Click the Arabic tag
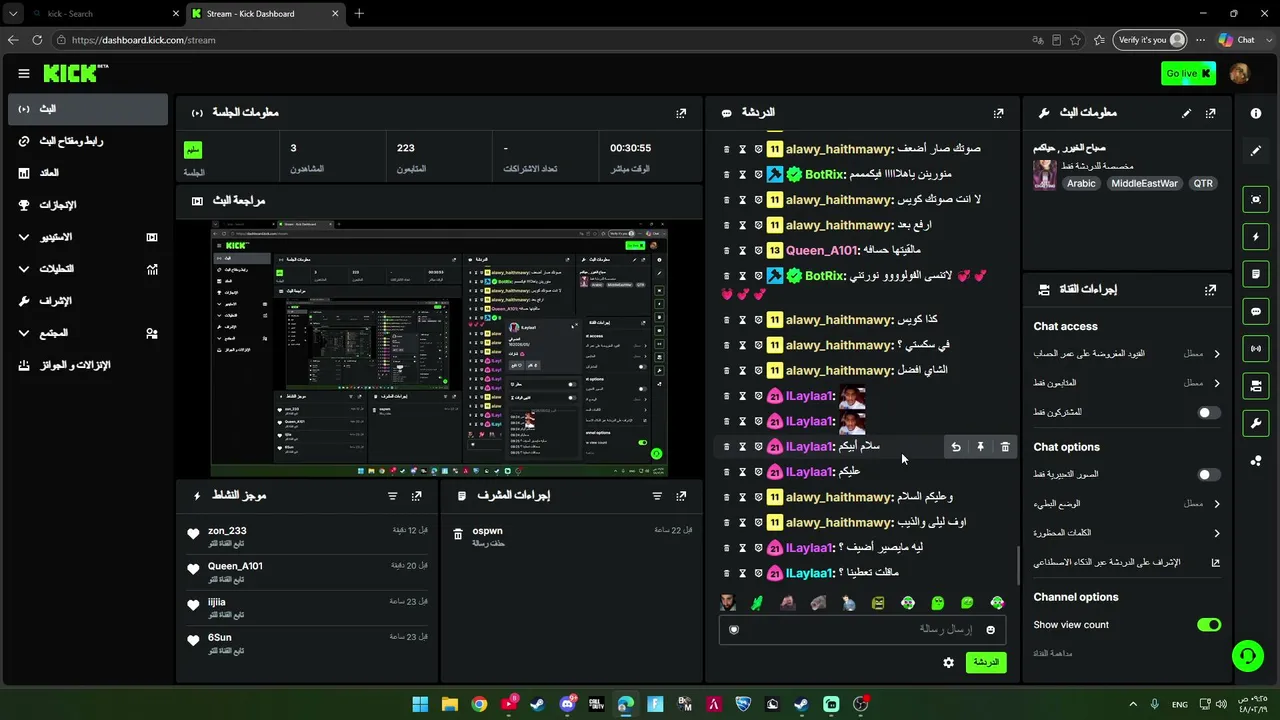Image resolution: width=1280 pixels, height=720 pixels. [1081, 184]
